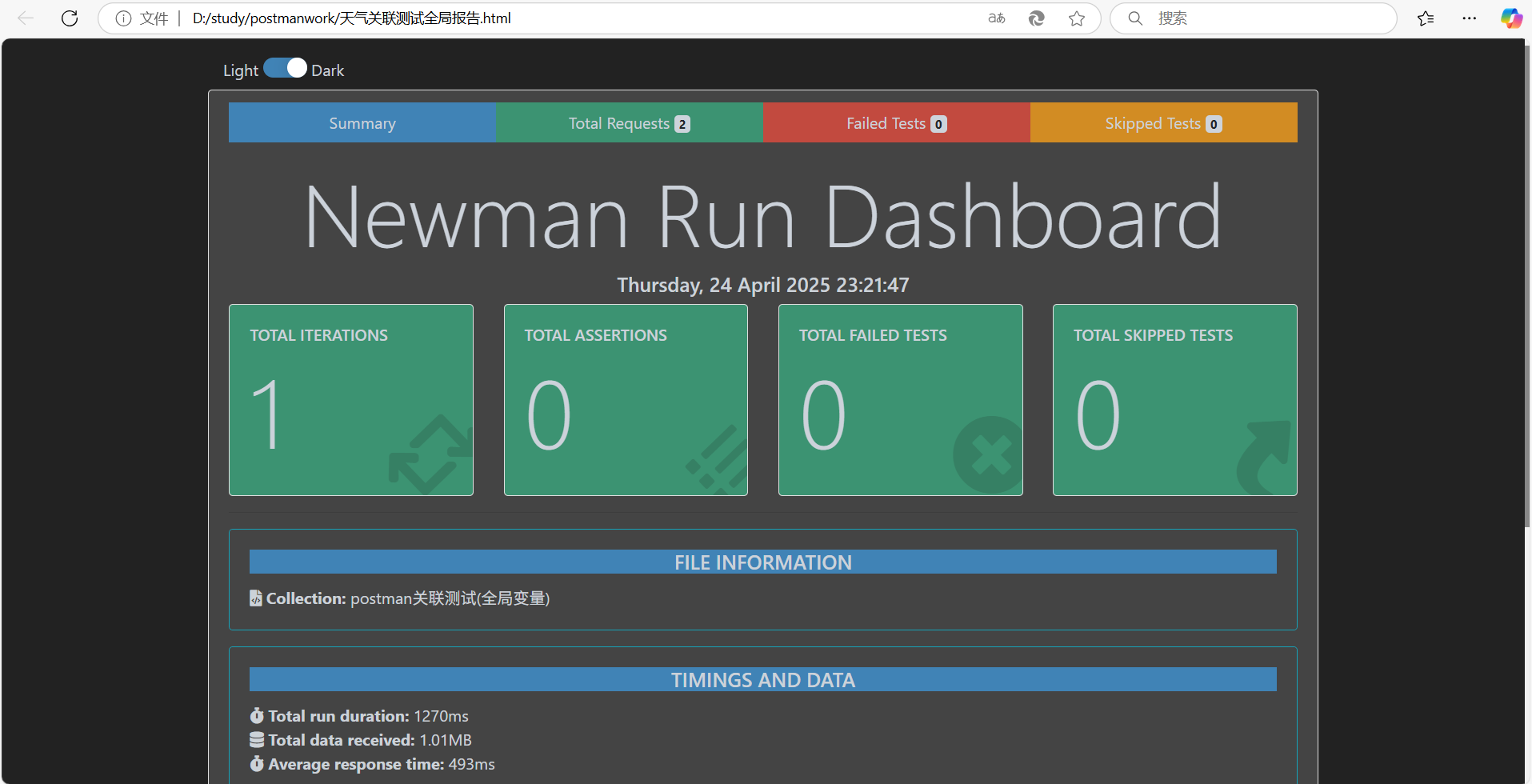Click the iterations recycle arrows icon
The width and height of the screenshot is (1532, 784).
[432, 454]
